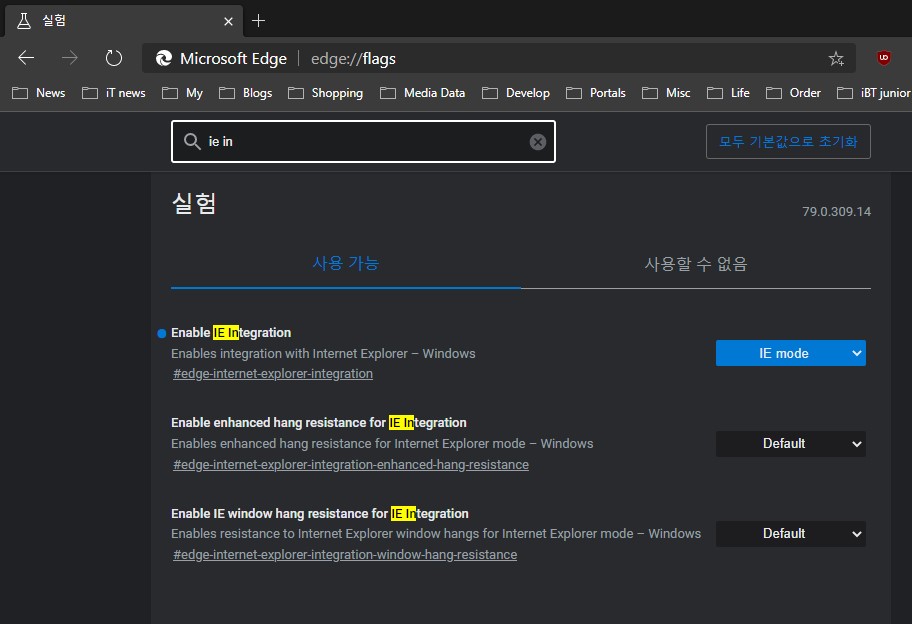Open Default dropdown for IE window hang resistance

click(x=790, y=534)
